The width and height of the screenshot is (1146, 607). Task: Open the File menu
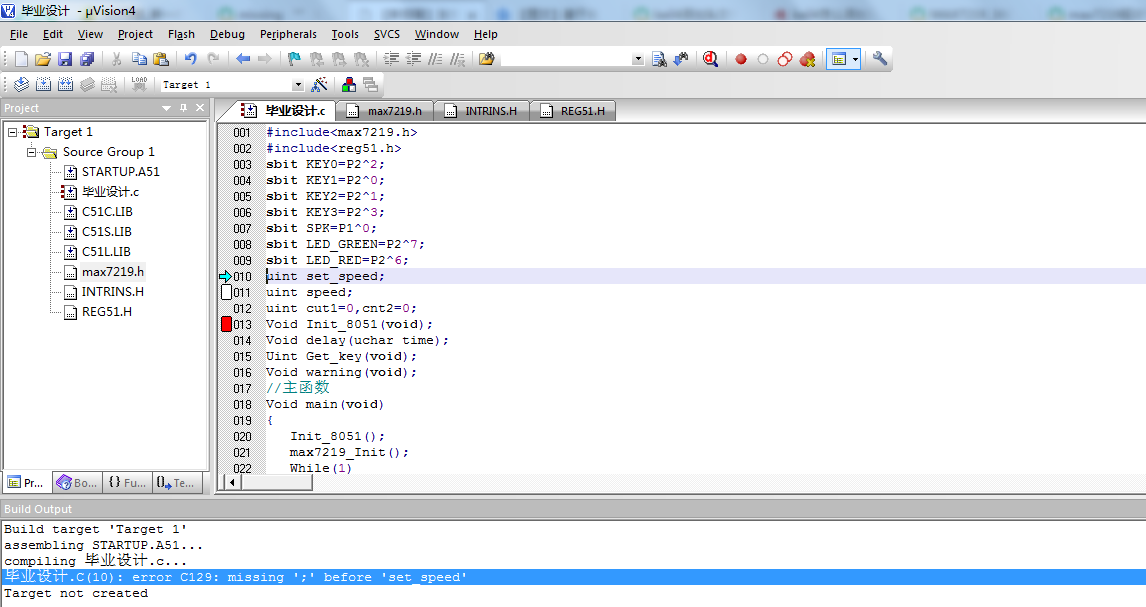(x=19, y=34)
